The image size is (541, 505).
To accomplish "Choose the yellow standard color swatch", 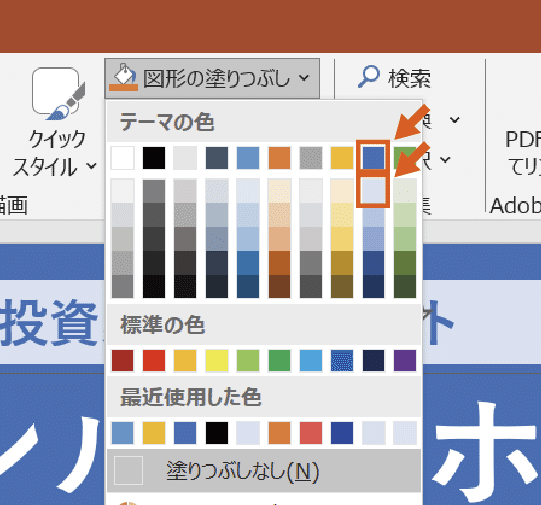I will tap(217, 360).
